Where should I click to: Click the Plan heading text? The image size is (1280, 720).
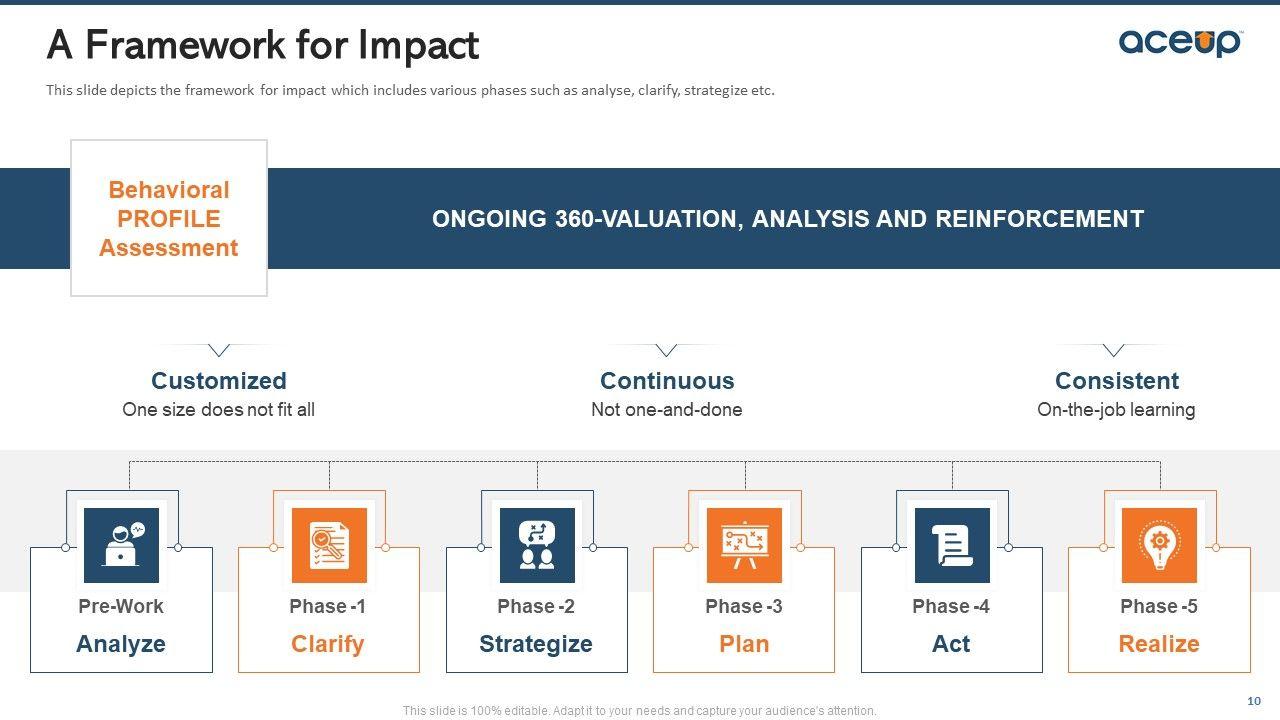pos(744,644)
